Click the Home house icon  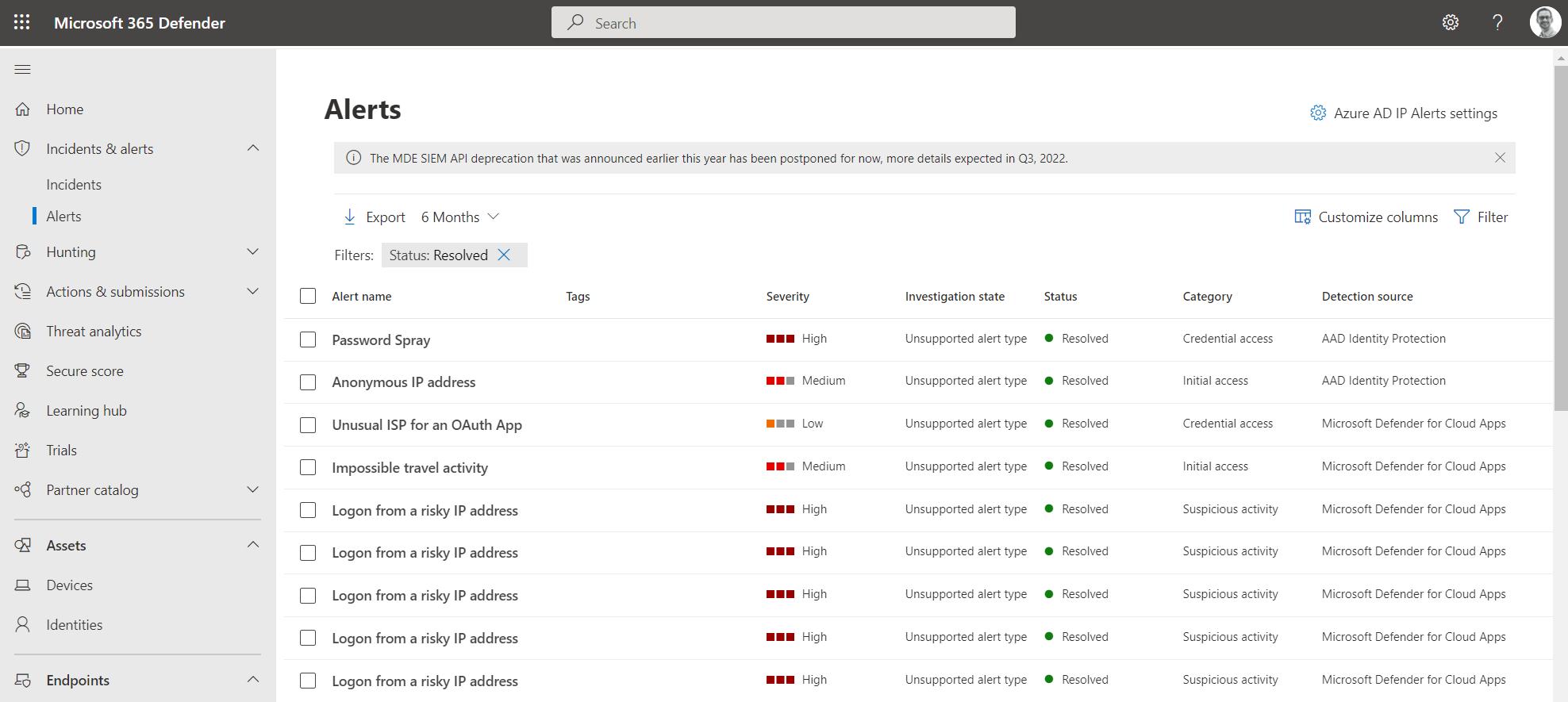(23, 109)
